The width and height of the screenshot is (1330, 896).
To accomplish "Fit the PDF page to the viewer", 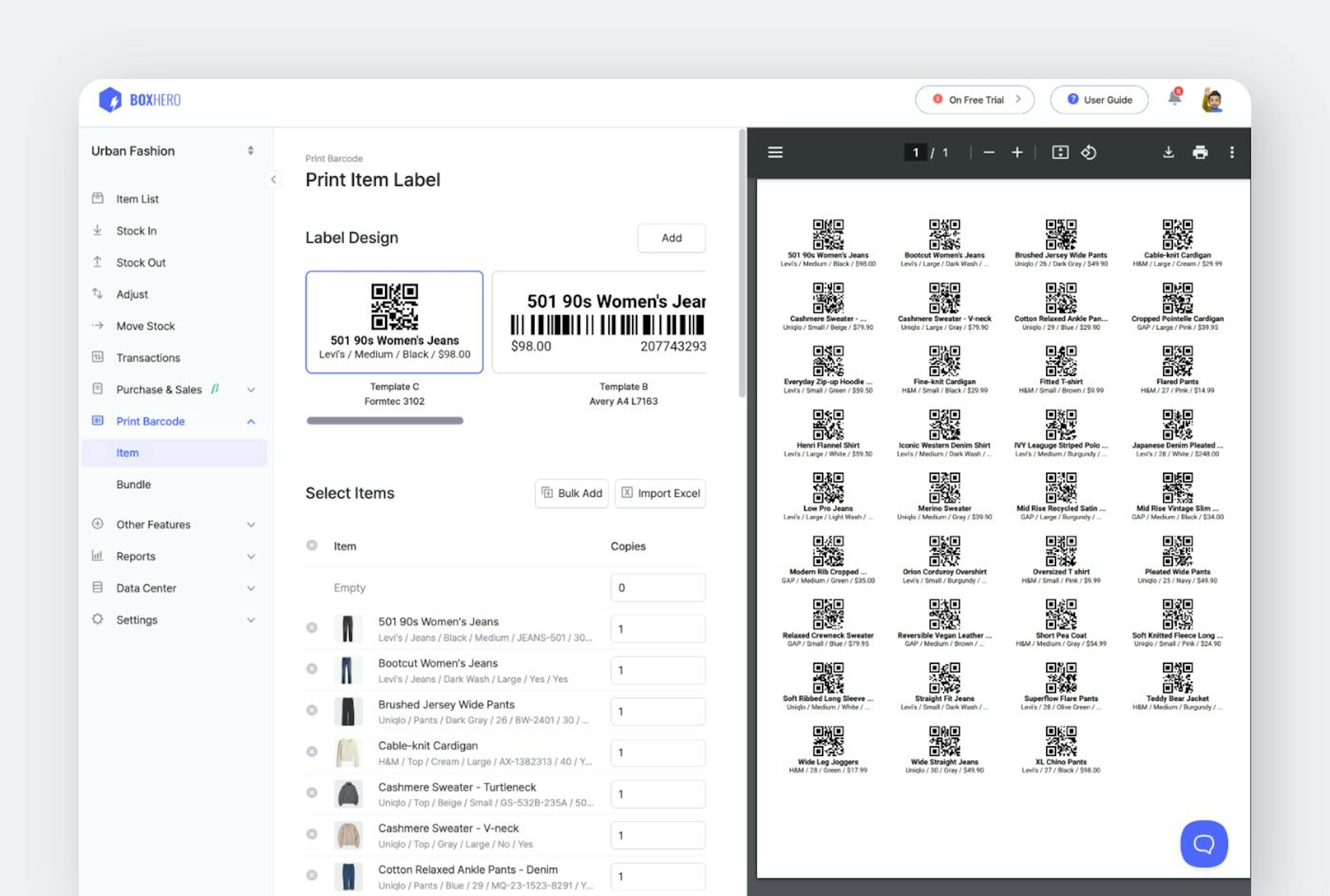I will click(x=1060, y=153).
